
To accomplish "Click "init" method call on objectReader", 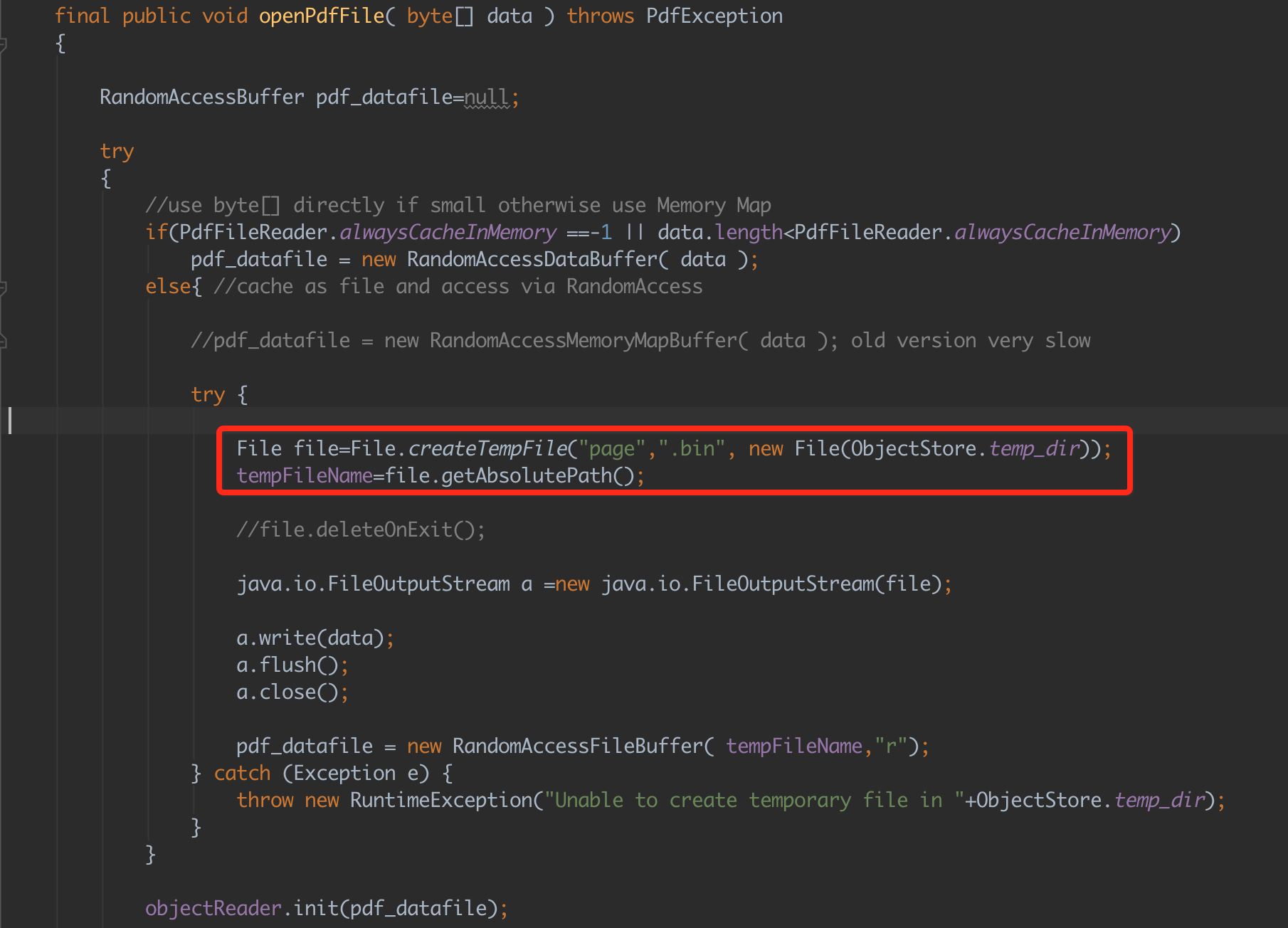I will tap(316, 908).
